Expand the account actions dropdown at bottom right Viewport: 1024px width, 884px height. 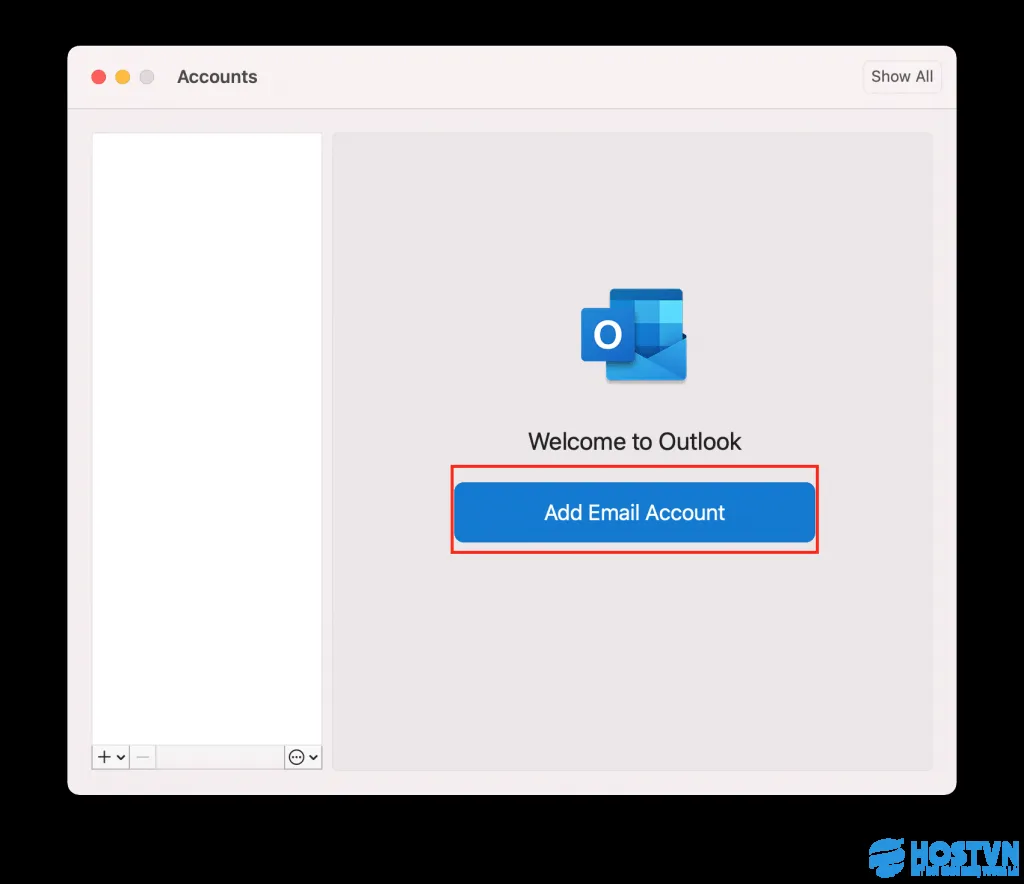point(313,757)
